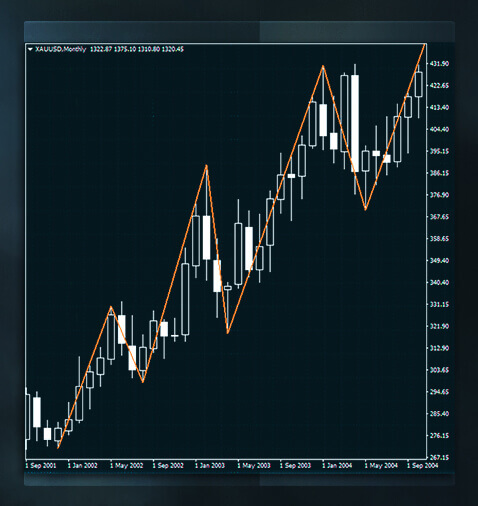Viewport: 478px width, 506px height.
Task: Select the 1 Jan 2003 date label
Action: click(210, 465)
